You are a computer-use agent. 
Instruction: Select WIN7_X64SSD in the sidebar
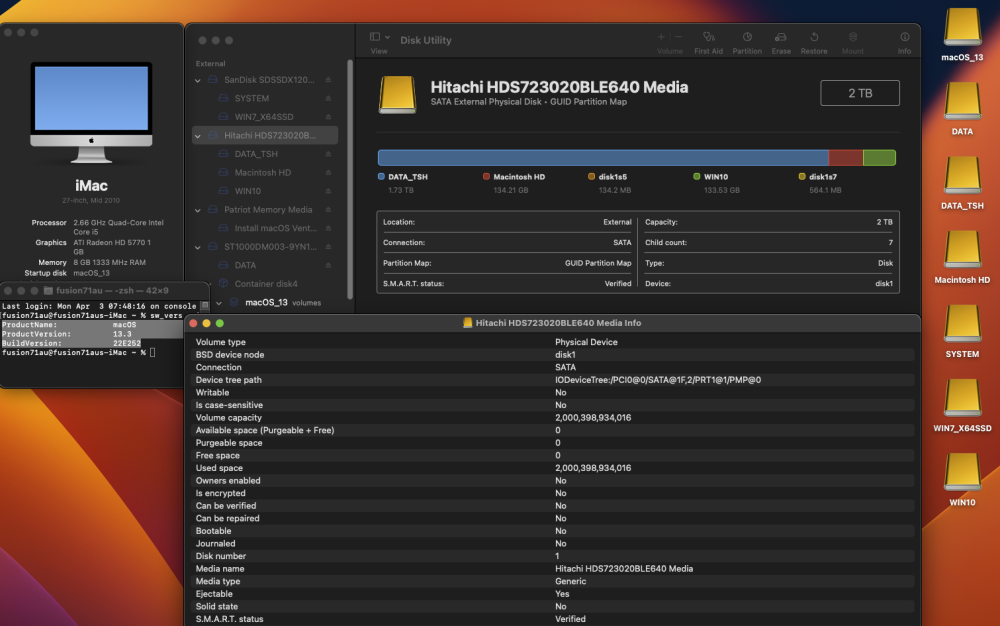click(x=265, y=117)
